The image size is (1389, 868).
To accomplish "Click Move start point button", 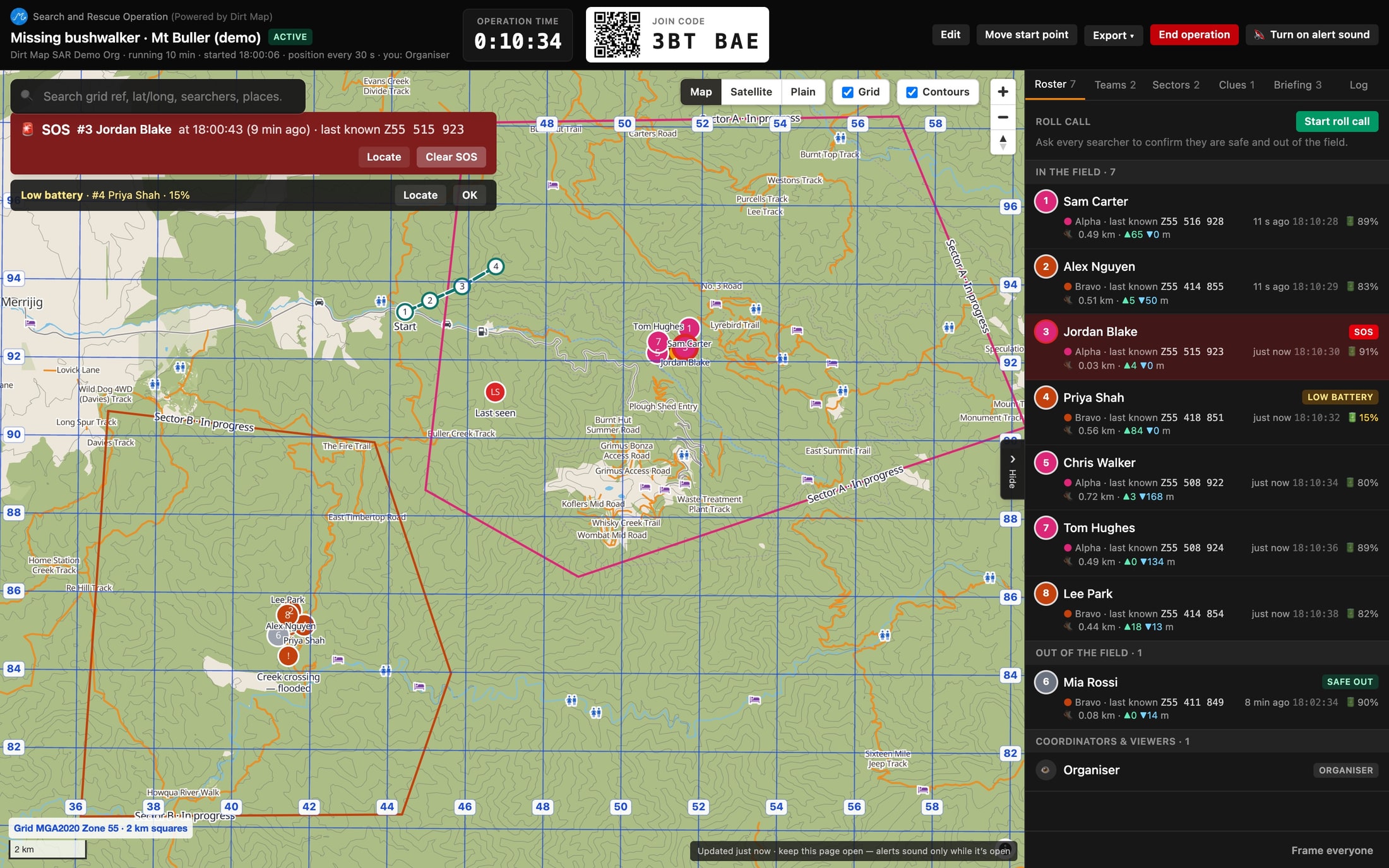I will (x=1027, y=35).
